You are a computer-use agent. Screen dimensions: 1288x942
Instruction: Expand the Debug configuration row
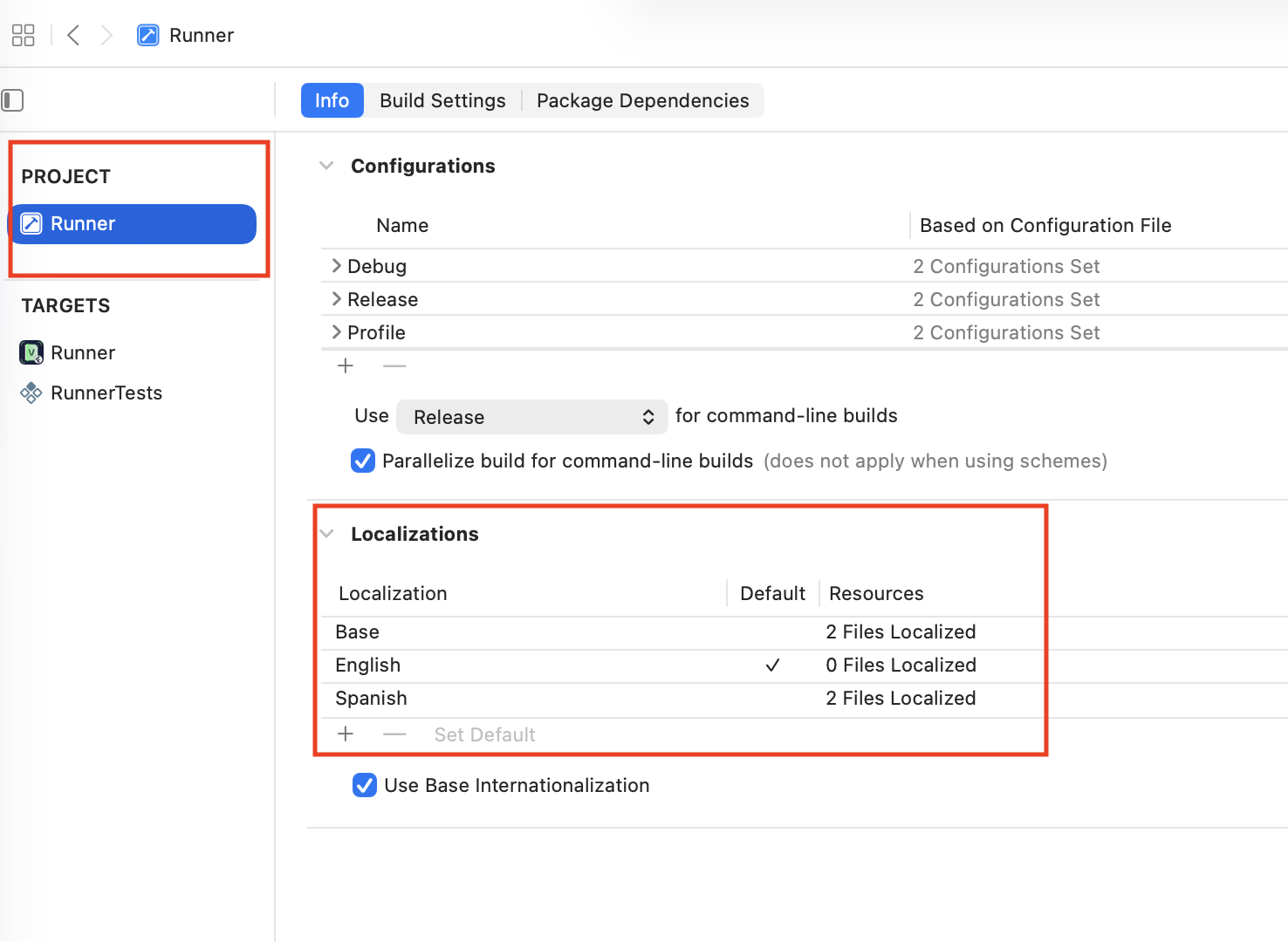[337, 265]
